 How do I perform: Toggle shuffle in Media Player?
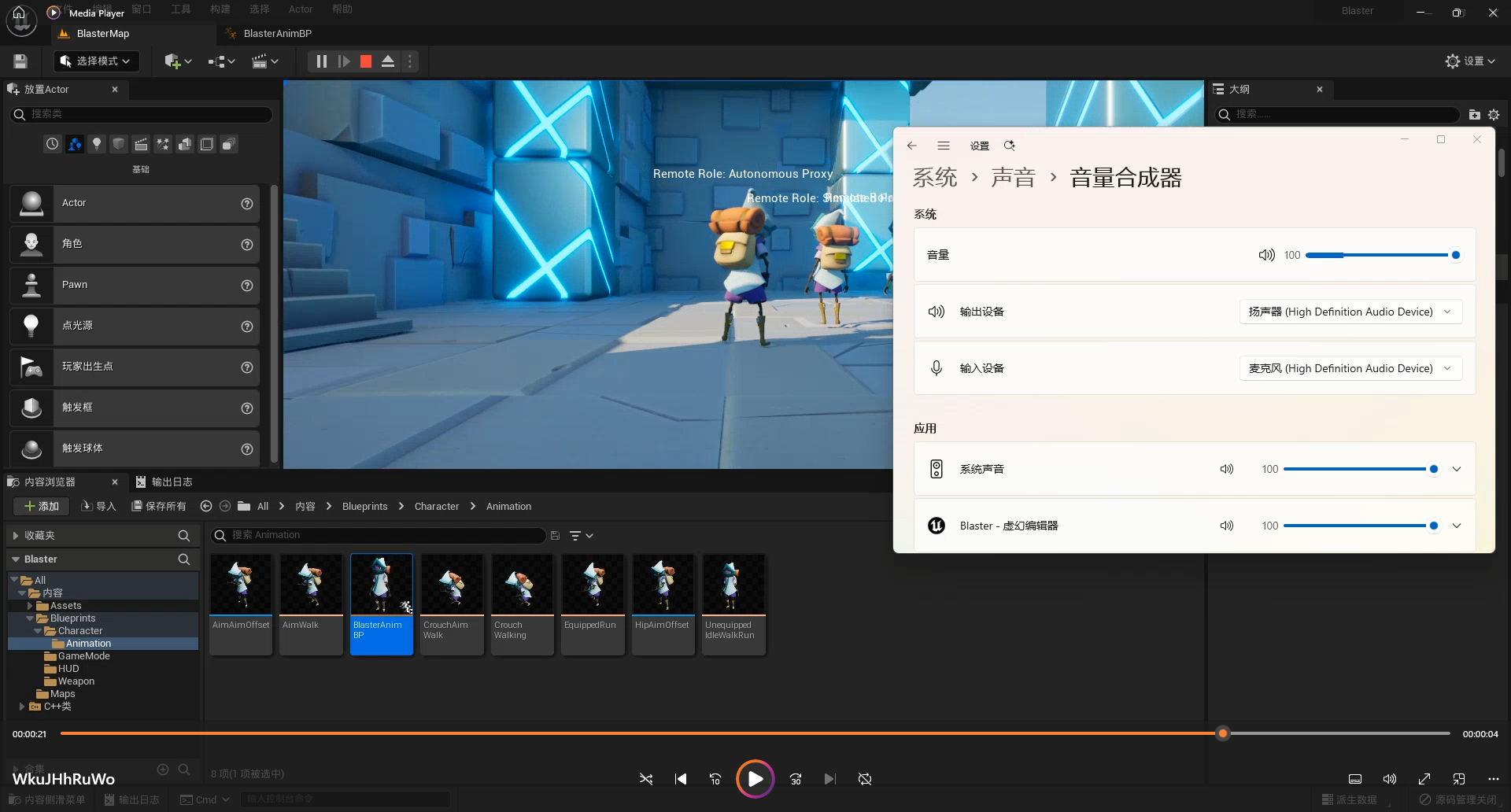(x=646, y=779)
